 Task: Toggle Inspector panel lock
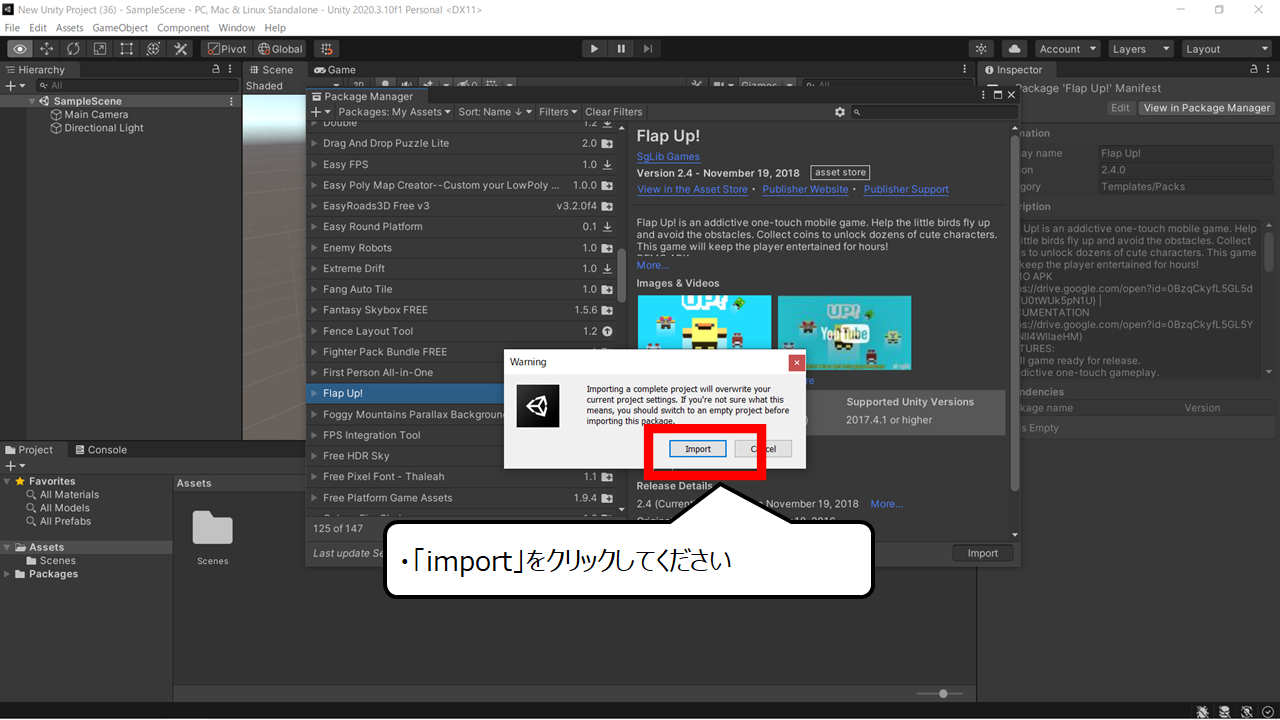(1255, 70)
